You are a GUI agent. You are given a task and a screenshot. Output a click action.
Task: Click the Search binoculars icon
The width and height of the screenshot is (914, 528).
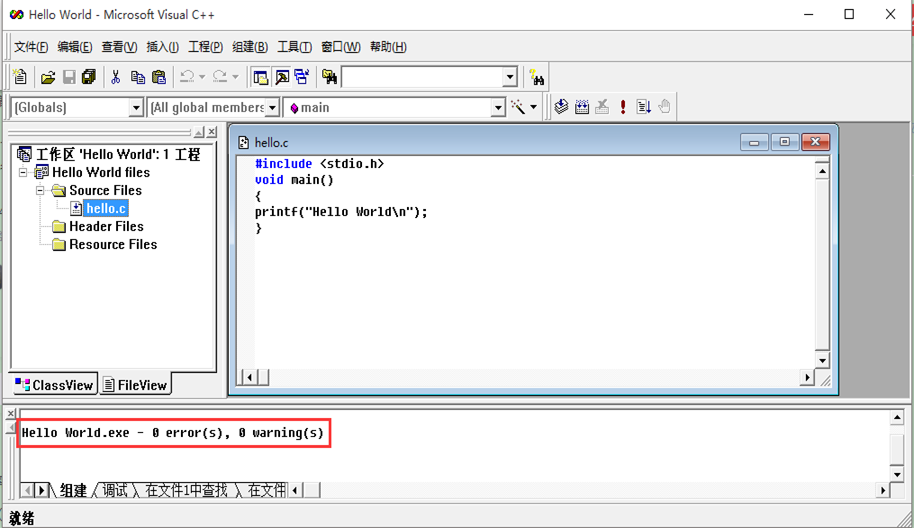(x=537, y=77)
